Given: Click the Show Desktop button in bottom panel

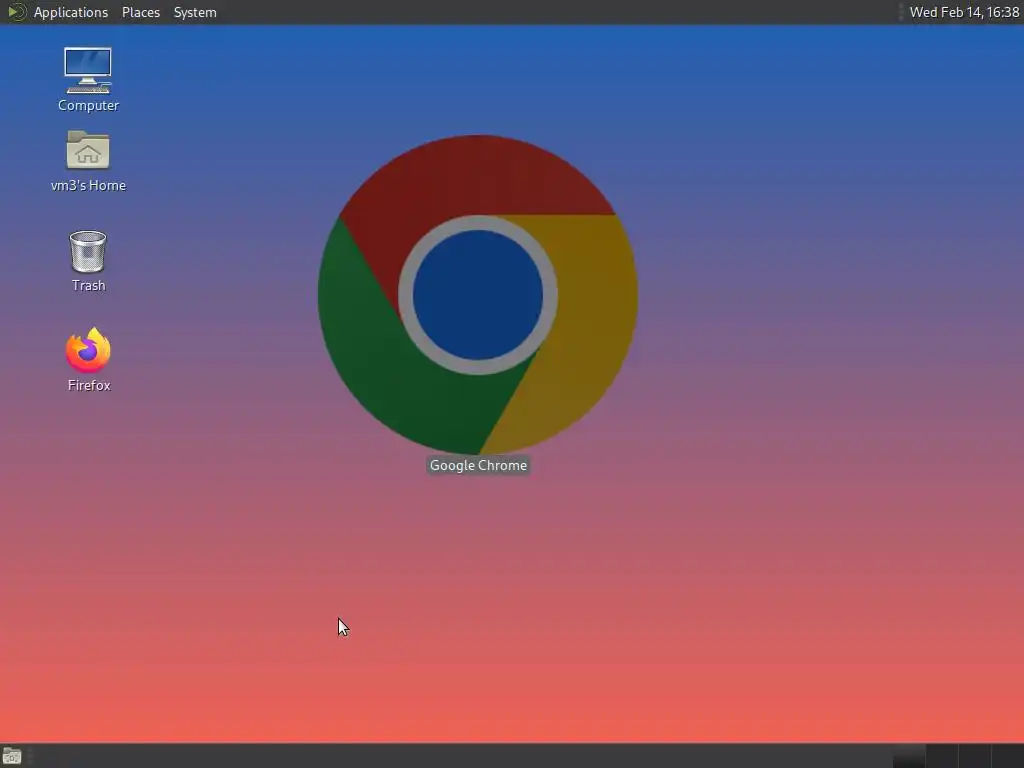Looking at the screenshot, I should point(12,756).
